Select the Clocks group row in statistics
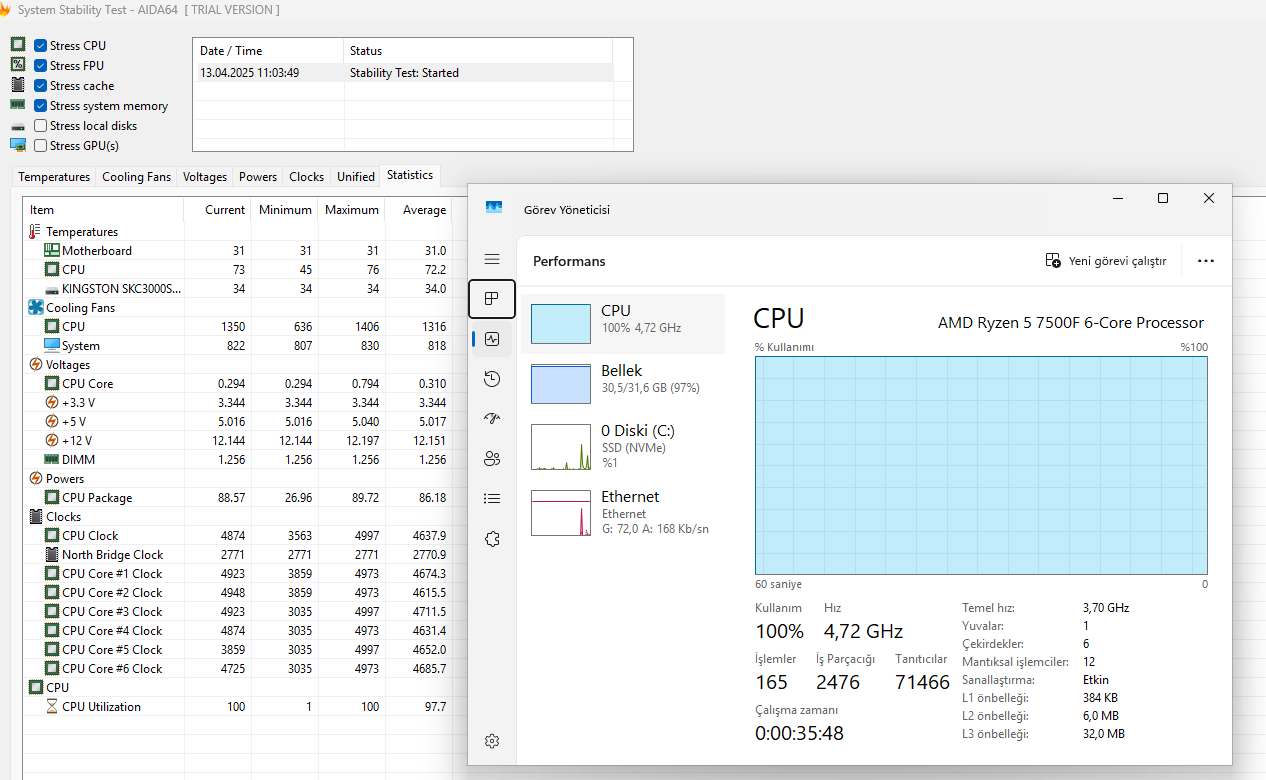1266x780 pixels. (63, 517)
